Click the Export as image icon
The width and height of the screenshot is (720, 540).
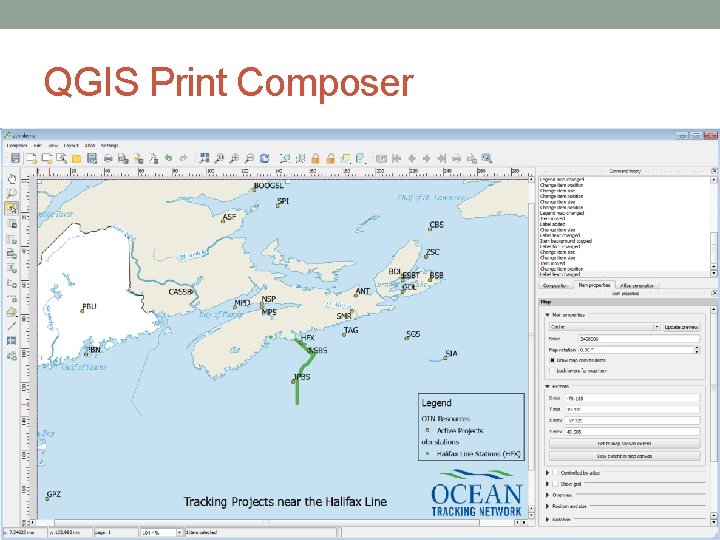123,159
